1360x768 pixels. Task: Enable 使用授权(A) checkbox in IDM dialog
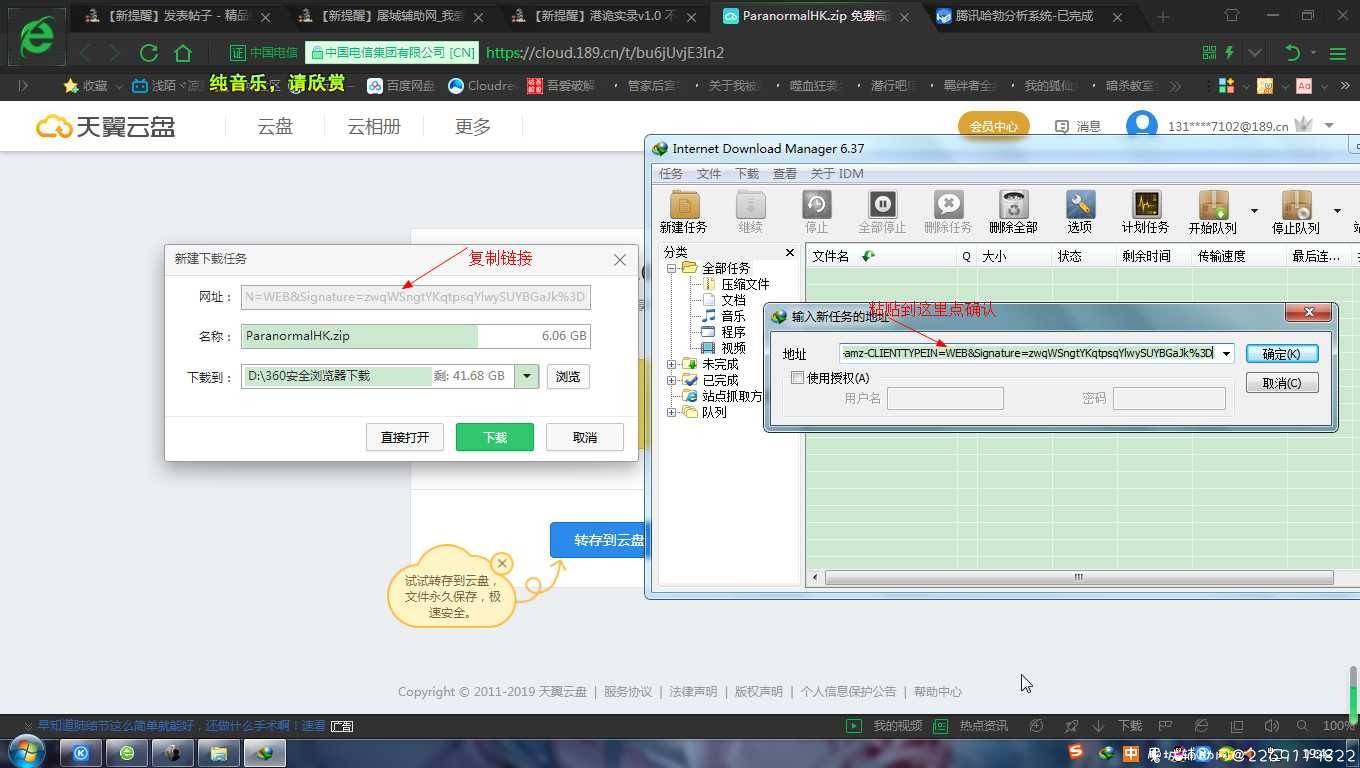pos(797,378)
